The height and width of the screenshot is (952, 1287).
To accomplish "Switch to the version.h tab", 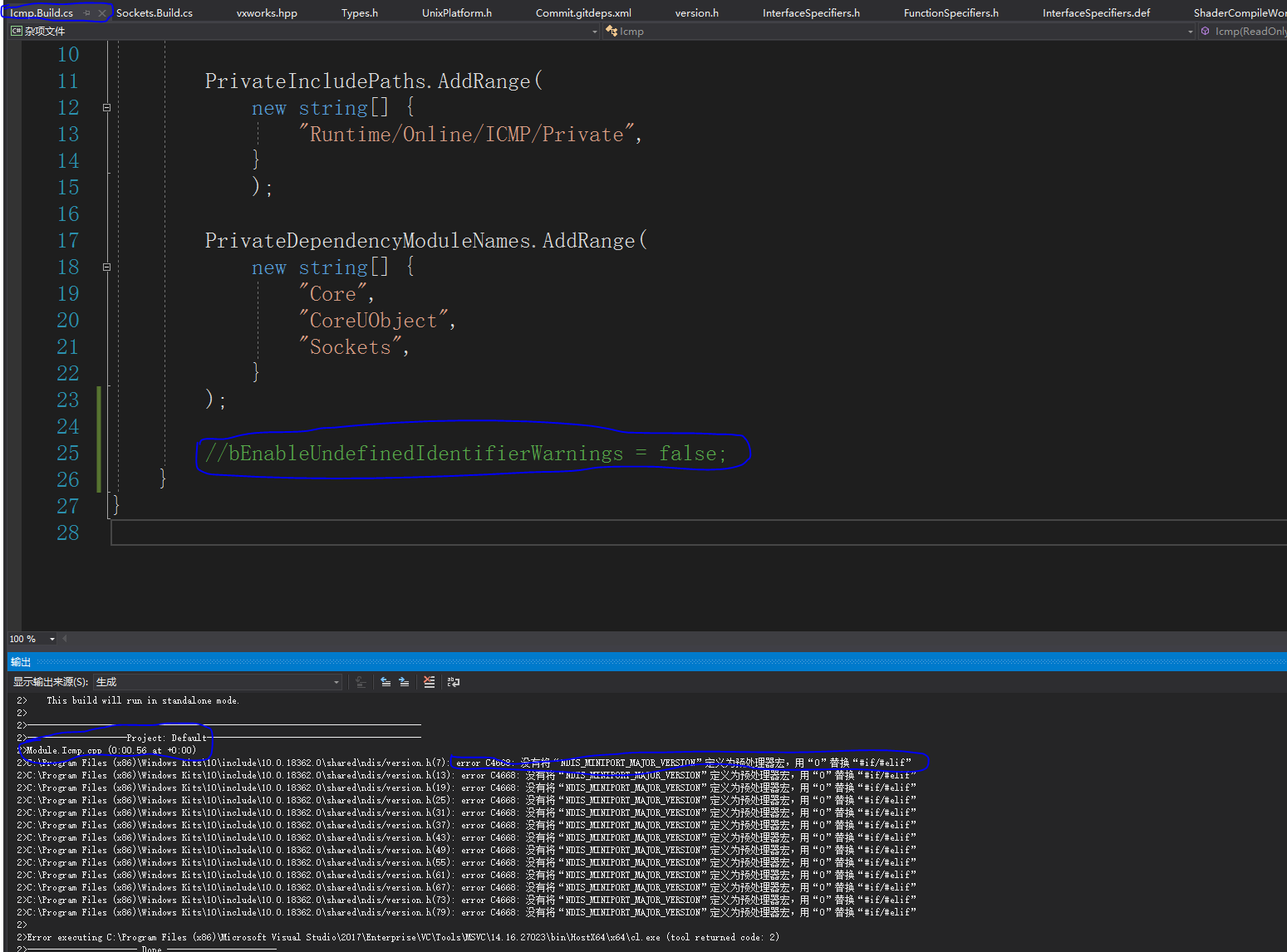I will 697,13.
